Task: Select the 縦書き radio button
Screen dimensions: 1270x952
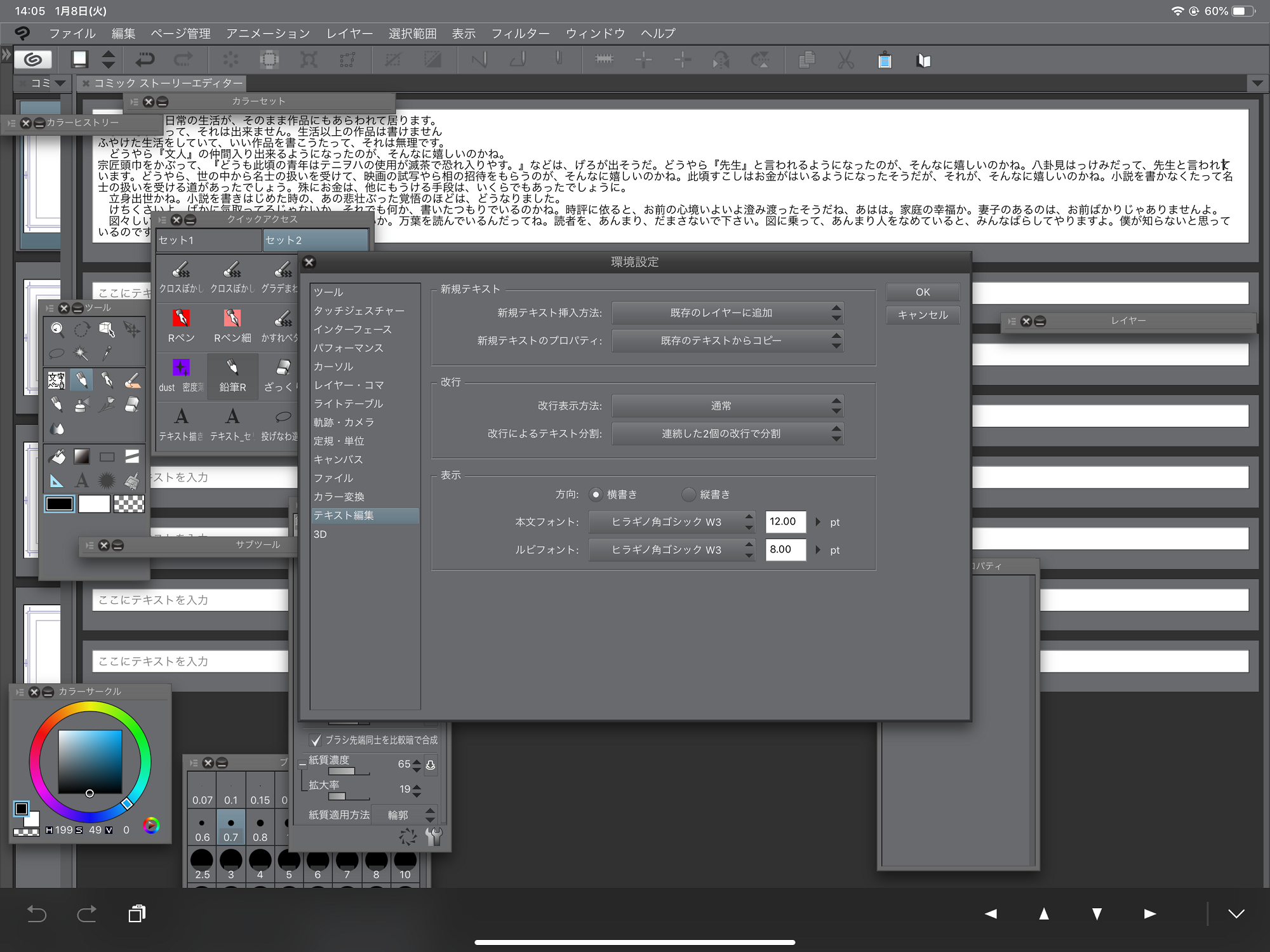Action: (689, 494)
